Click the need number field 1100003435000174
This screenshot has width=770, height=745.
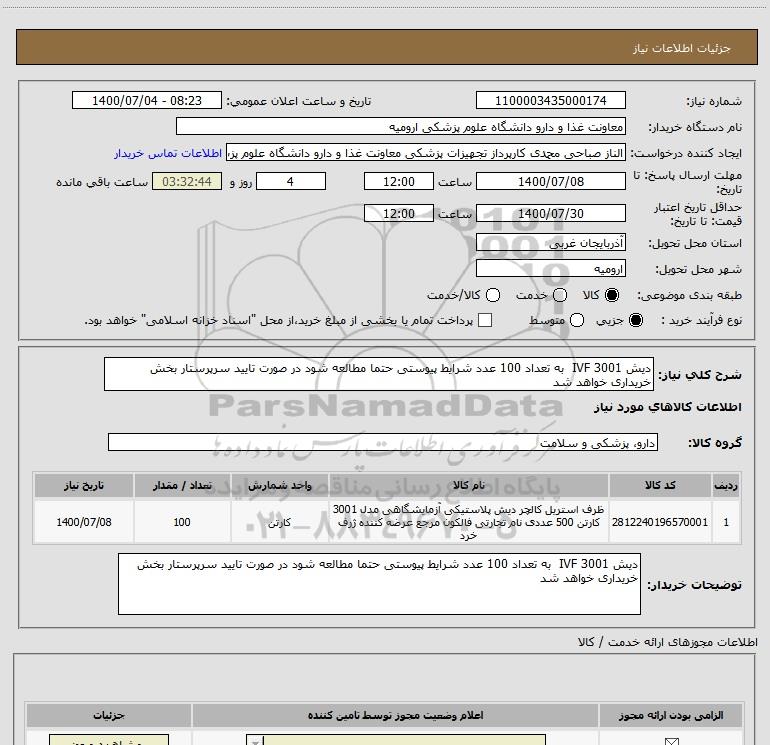[x=550, y=101]
